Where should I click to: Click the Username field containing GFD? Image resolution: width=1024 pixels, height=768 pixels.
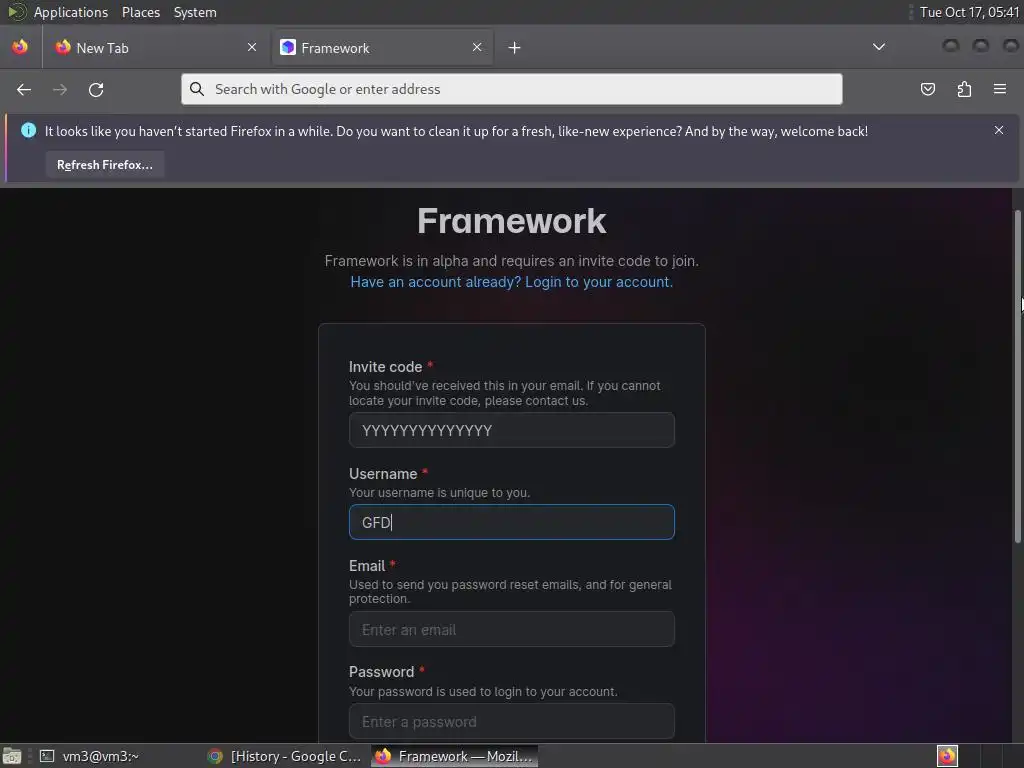[x=511, y=522]
